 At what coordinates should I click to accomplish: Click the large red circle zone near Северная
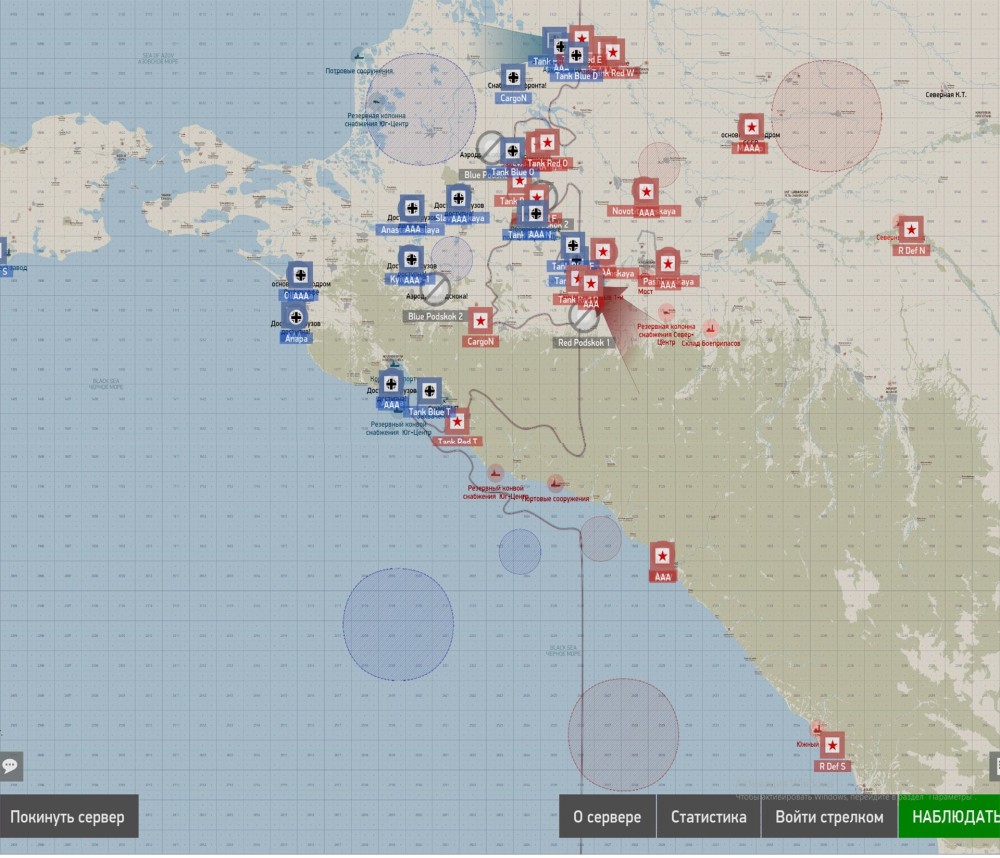827,116
